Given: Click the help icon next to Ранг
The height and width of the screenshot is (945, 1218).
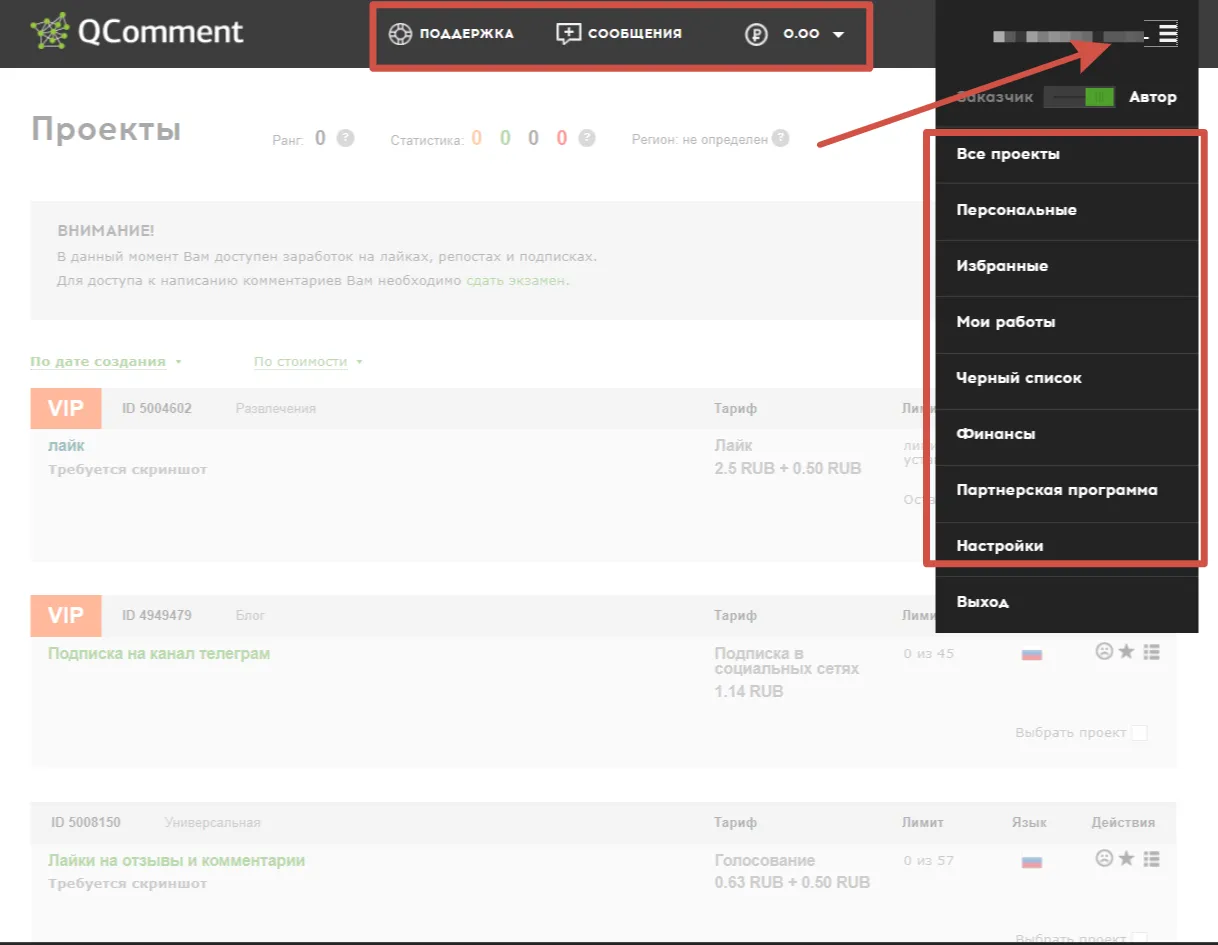Looking at the screenshot, I should click(345, 138).
